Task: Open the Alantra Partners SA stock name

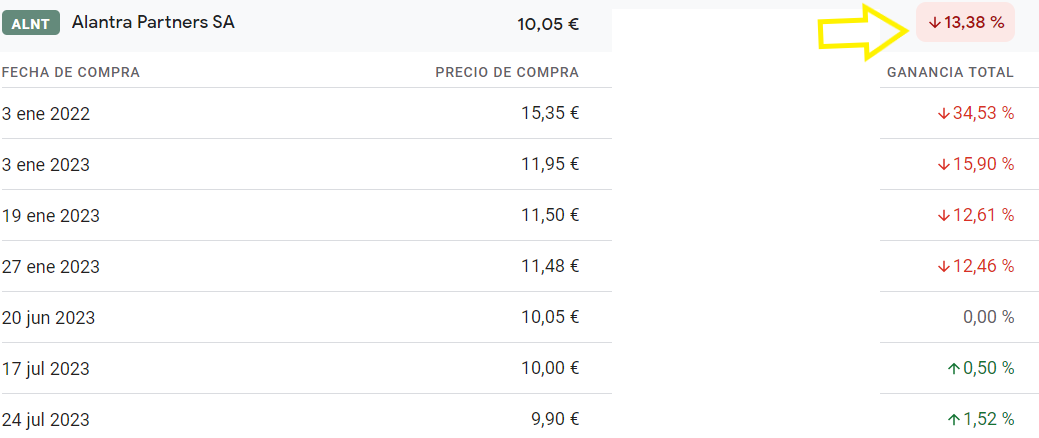Action: pos(153,23)
